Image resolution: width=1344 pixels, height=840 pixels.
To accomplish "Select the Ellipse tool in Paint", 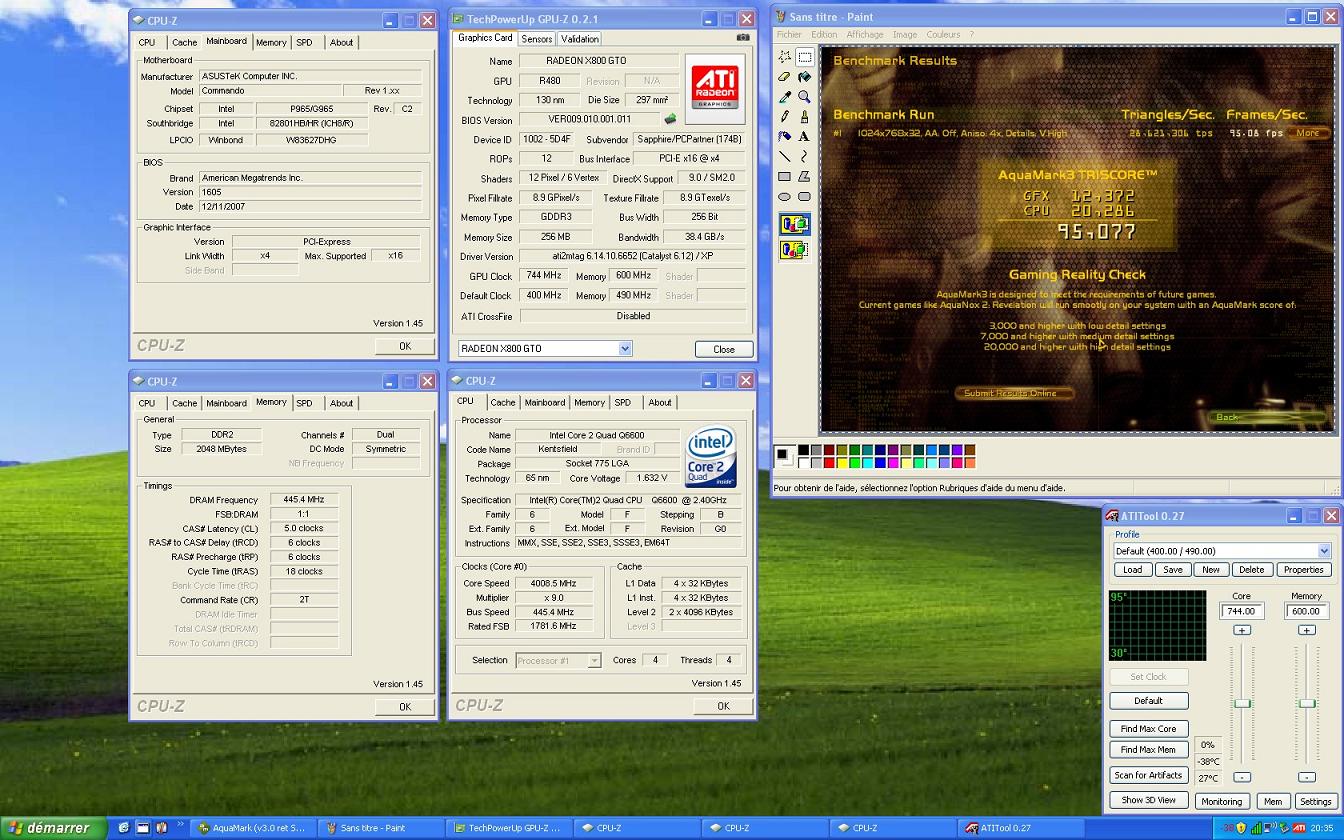I will (x=785, y=196).
